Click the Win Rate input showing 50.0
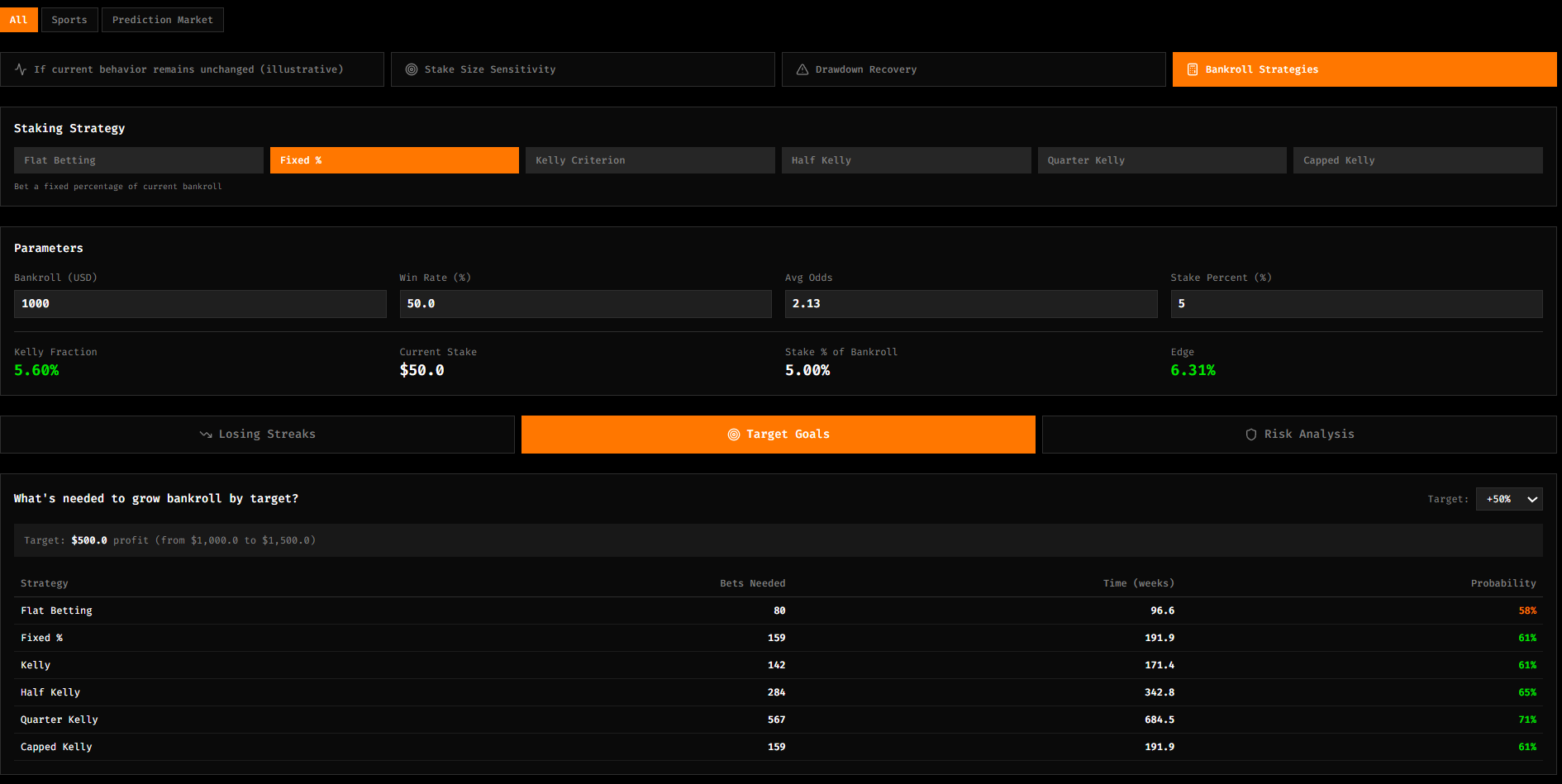This screenshot has height=784, width=1562. pos(585,303)
